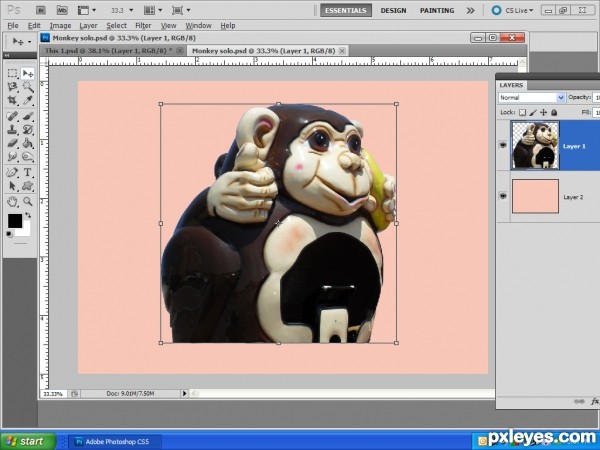Select the Rectangular Marquee tool

[x=13, y=73]
